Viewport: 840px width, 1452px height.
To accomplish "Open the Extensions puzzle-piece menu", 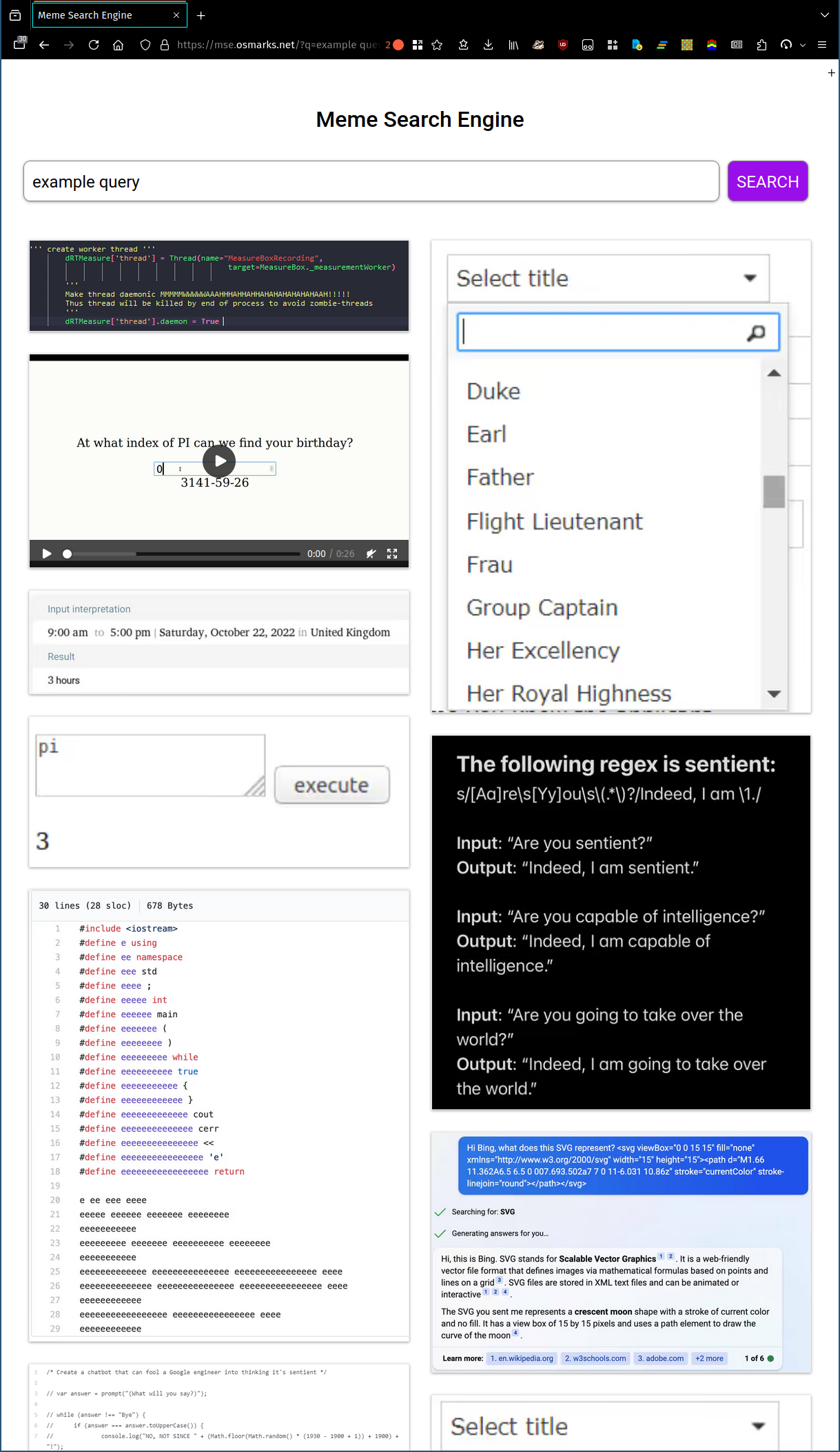I will tap(761, 45).
